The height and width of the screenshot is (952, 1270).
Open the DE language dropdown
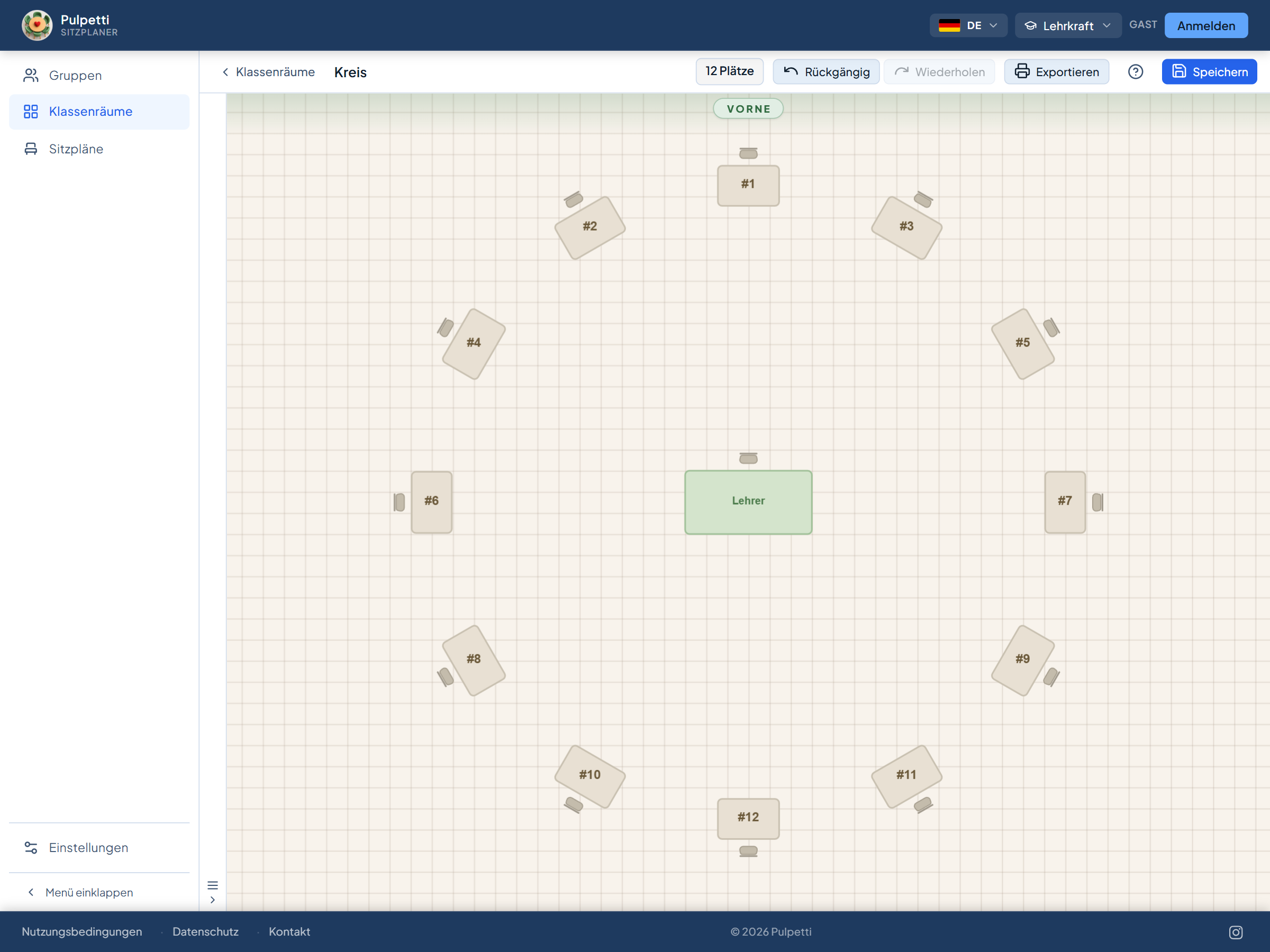(968, 25)
